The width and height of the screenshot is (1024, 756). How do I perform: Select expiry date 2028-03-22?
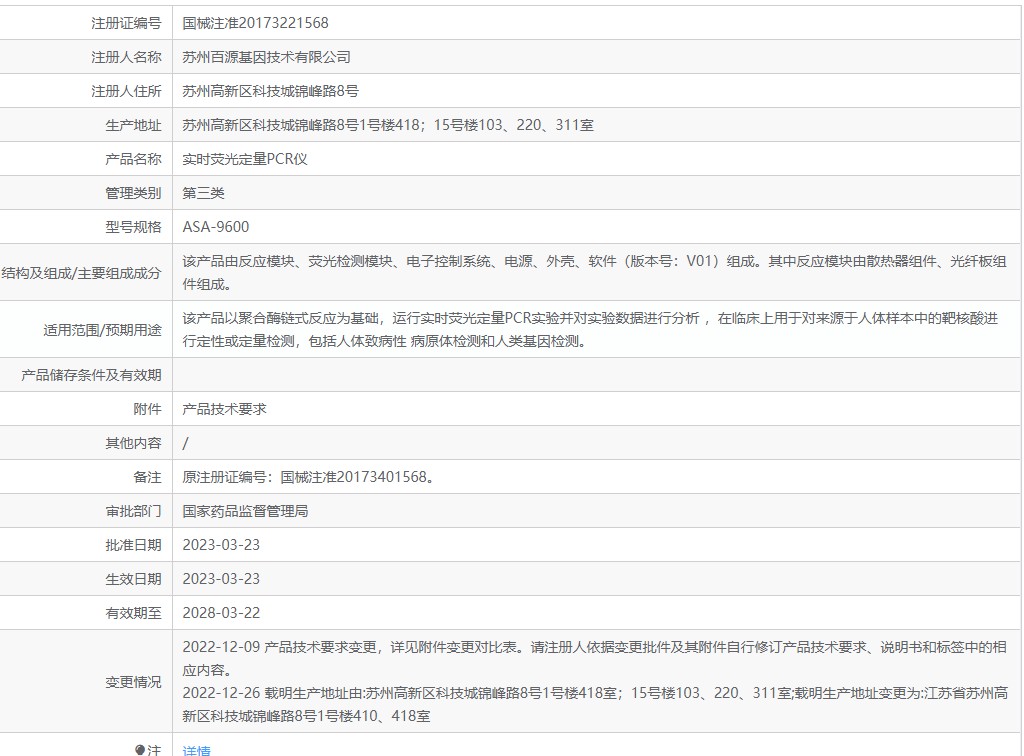221,612
